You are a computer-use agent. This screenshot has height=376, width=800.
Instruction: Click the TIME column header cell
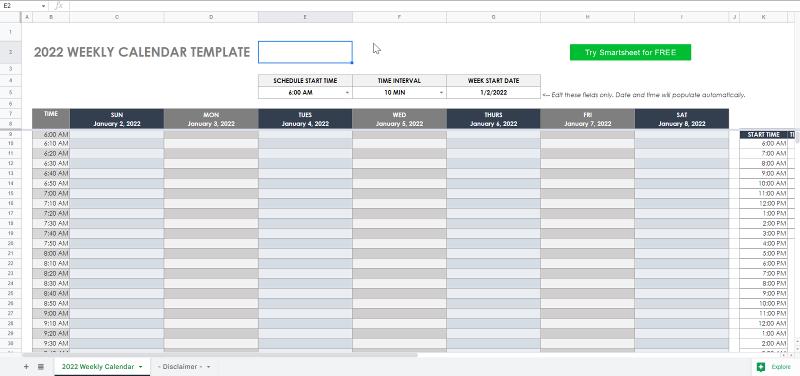coord(51,119)
